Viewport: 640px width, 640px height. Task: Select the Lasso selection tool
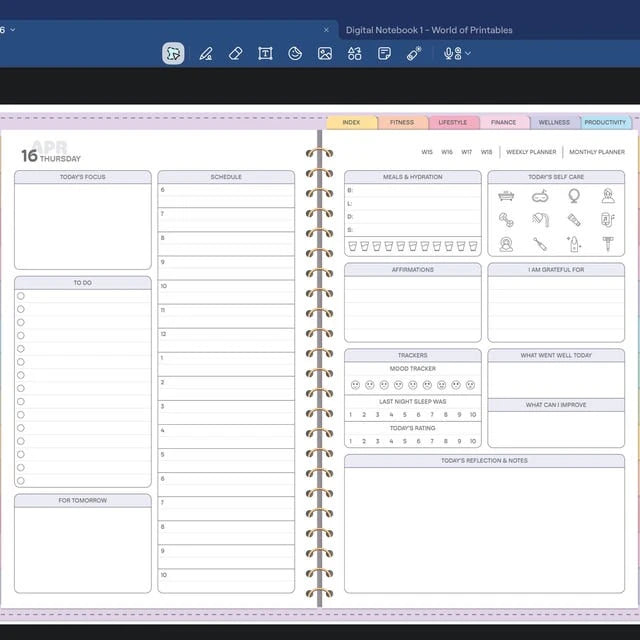point(173,53)
